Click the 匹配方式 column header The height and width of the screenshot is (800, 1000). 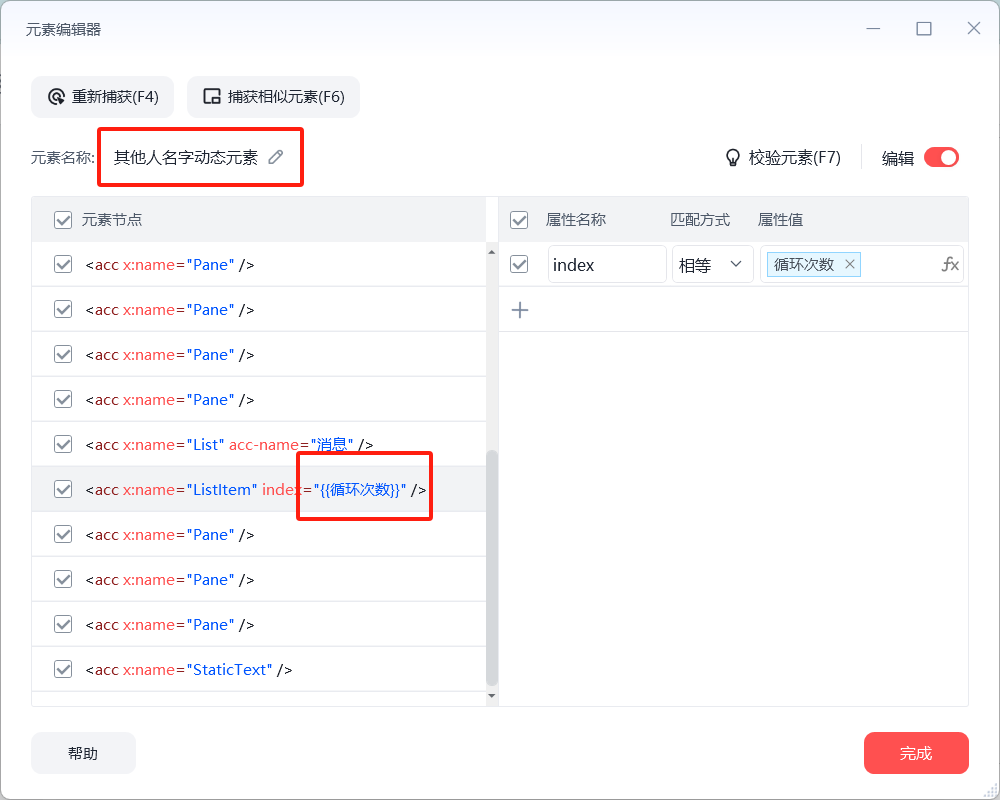700,220
